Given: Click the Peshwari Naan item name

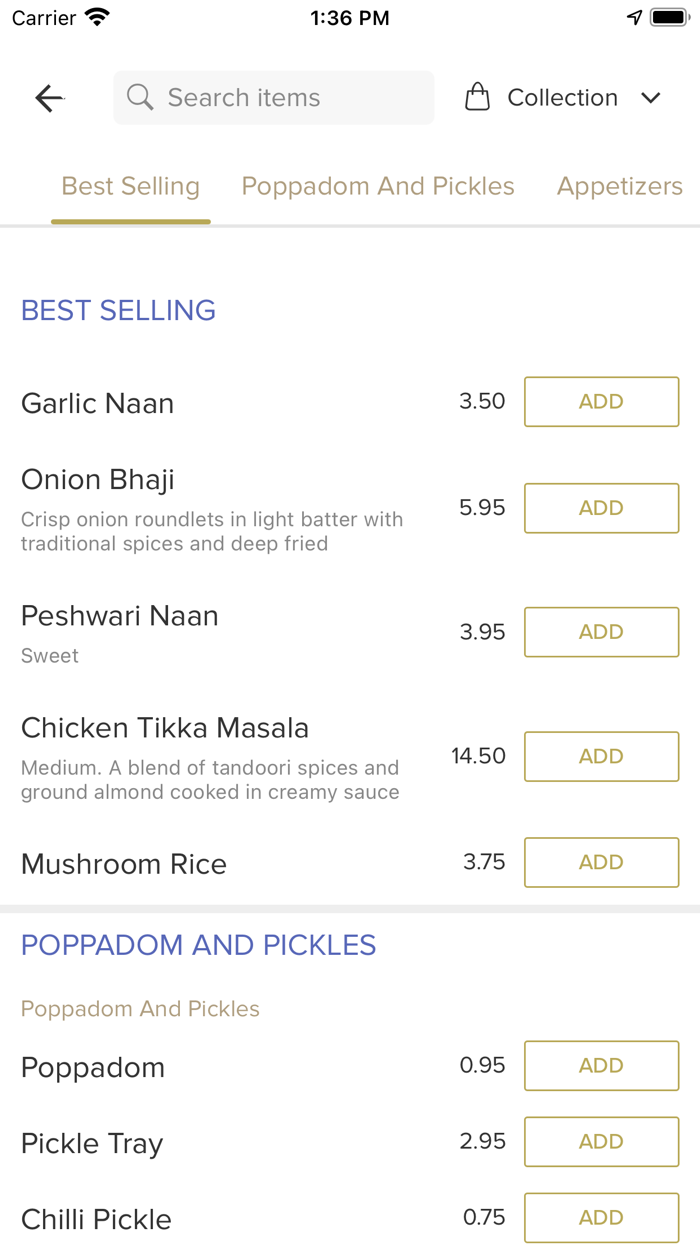Looking at the screenshot, I should coord(119,616).
